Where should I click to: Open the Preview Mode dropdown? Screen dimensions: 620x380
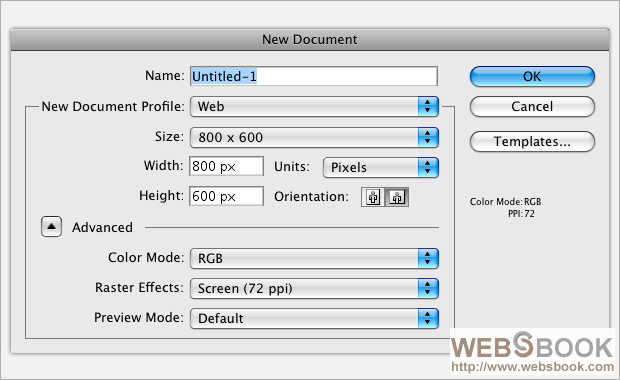[x=314, y=318]
